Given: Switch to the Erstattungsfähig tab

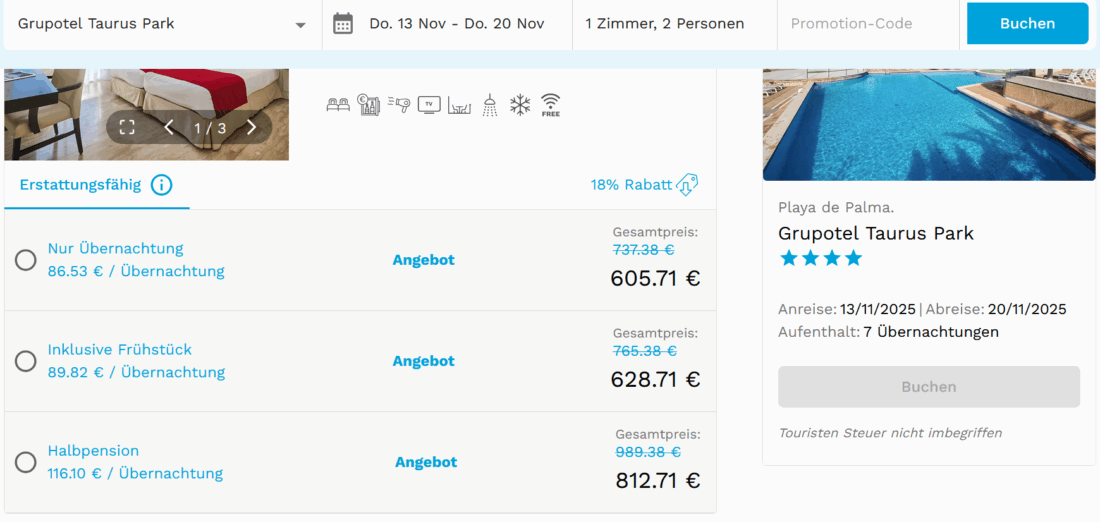Looking at the screenshot, I should (80, 185).
